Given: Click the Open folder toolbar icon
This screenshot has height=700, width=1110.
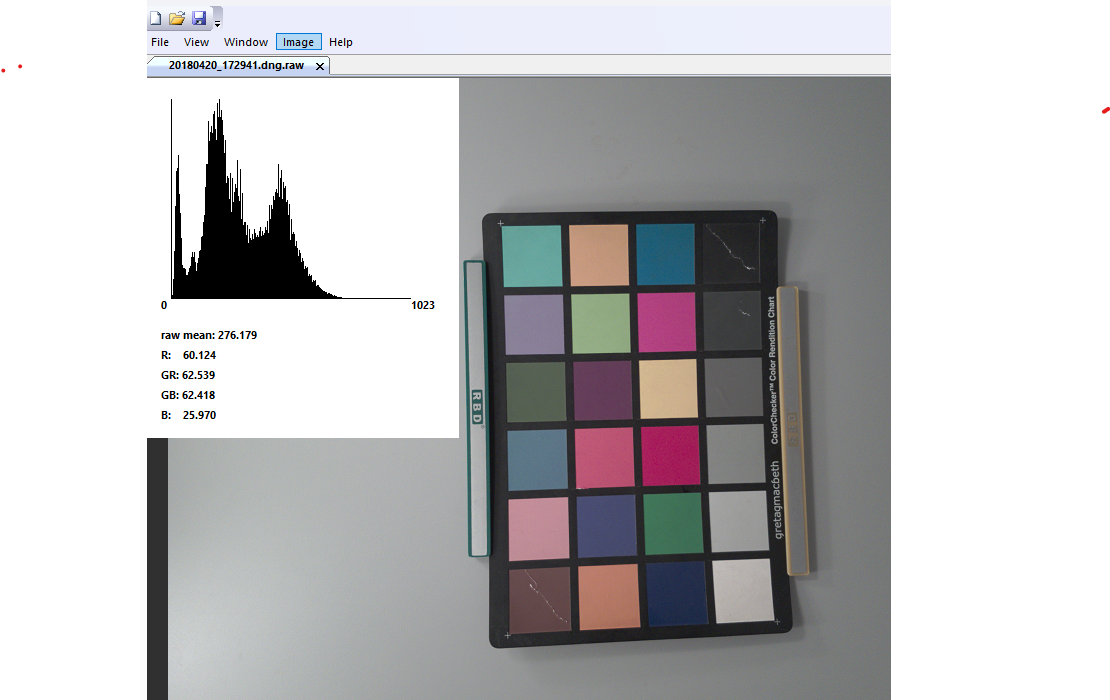Looking at the screenshot, I should tap(177, 18).
